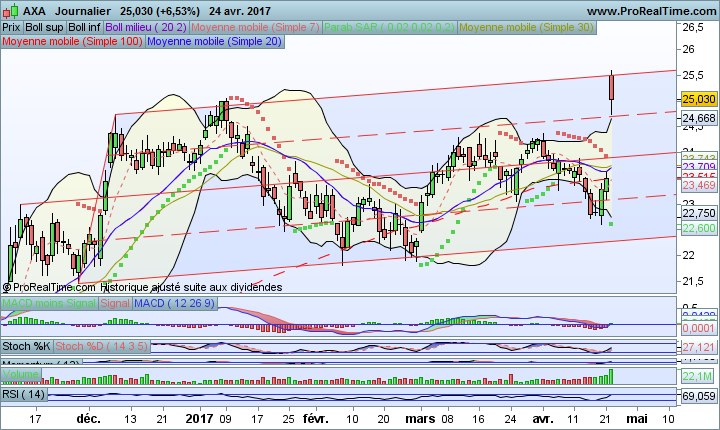Click the Parab SAR indicator label
The width and height of the screenshot is (720, 430).
(389, 28)
